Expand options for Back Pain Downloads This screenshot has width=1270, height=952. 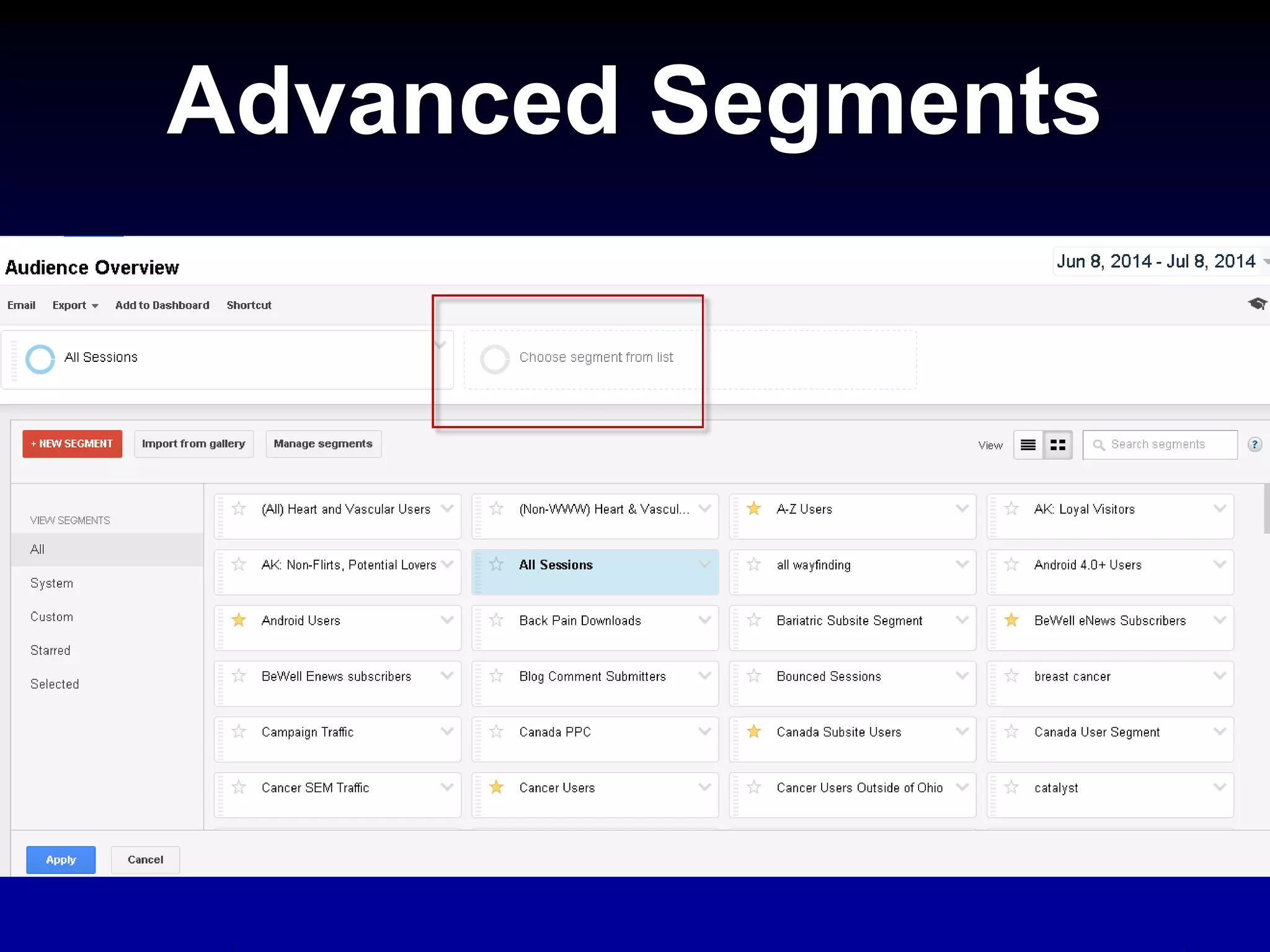pyautogui.click(x=704, y=620)
